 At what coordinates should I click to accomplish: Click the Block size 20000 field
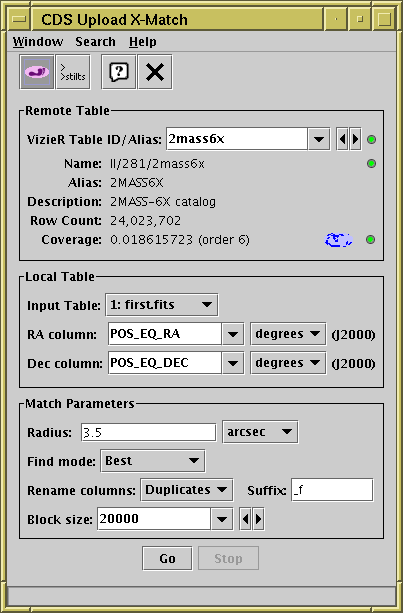pos(154,519)
